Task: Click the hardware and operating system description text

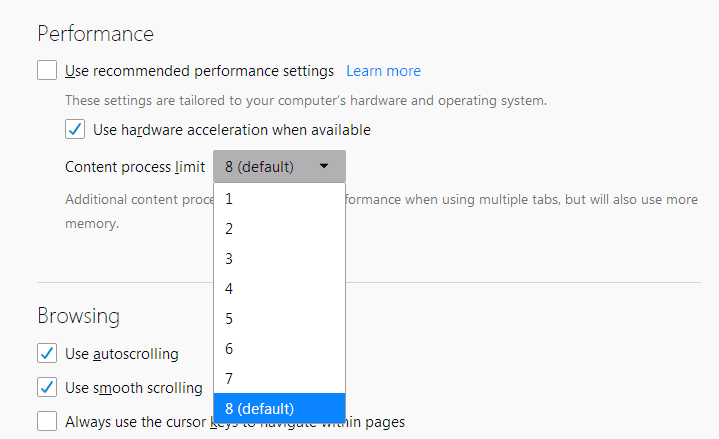Action: click(305, 100)
